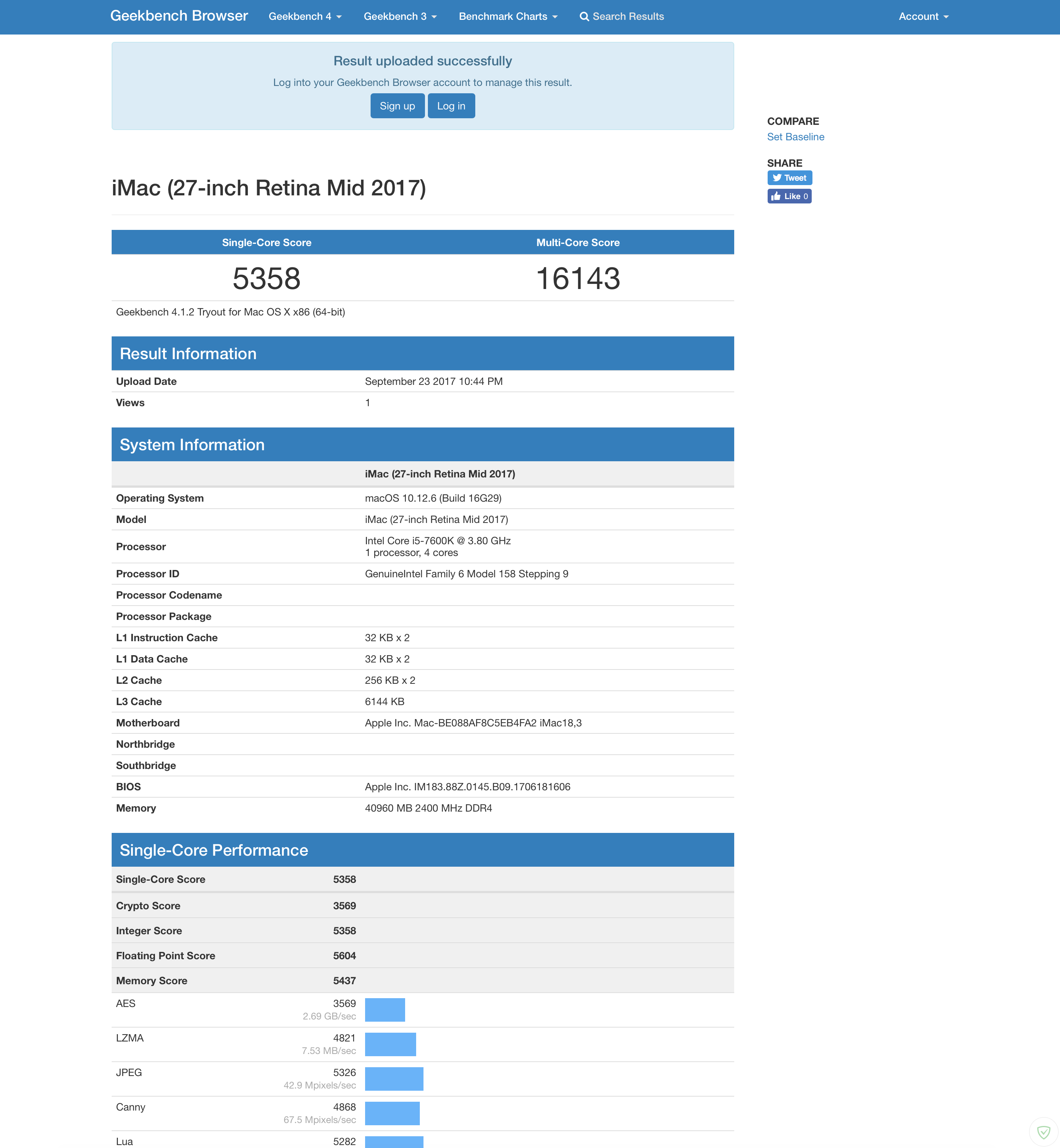Viewport: 1060px width, 1148px height.
Task: Click the multi-core score 16143
Action: click(578, 279)
